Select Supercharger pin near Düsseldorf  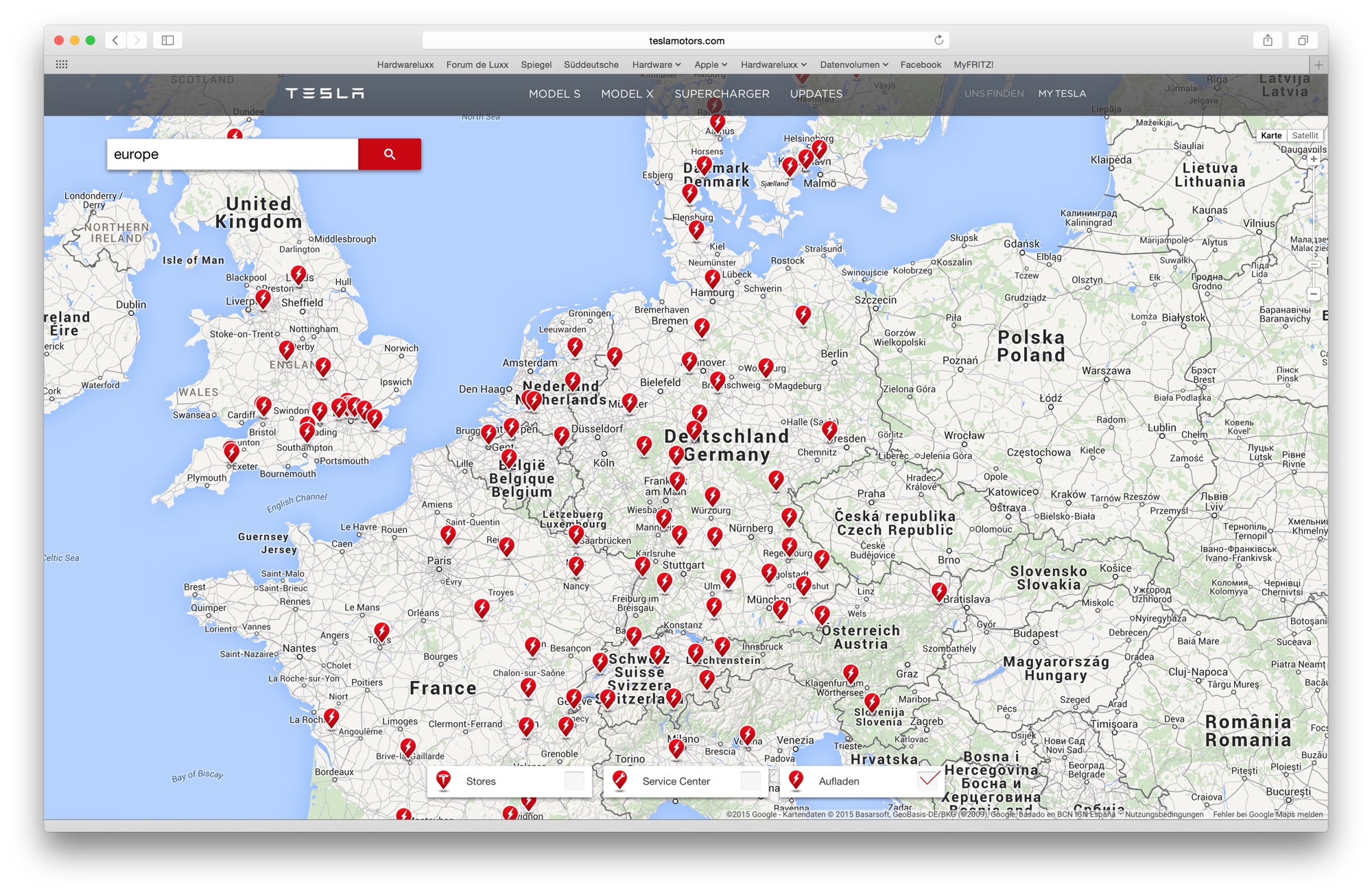click(x=562, y=435)
